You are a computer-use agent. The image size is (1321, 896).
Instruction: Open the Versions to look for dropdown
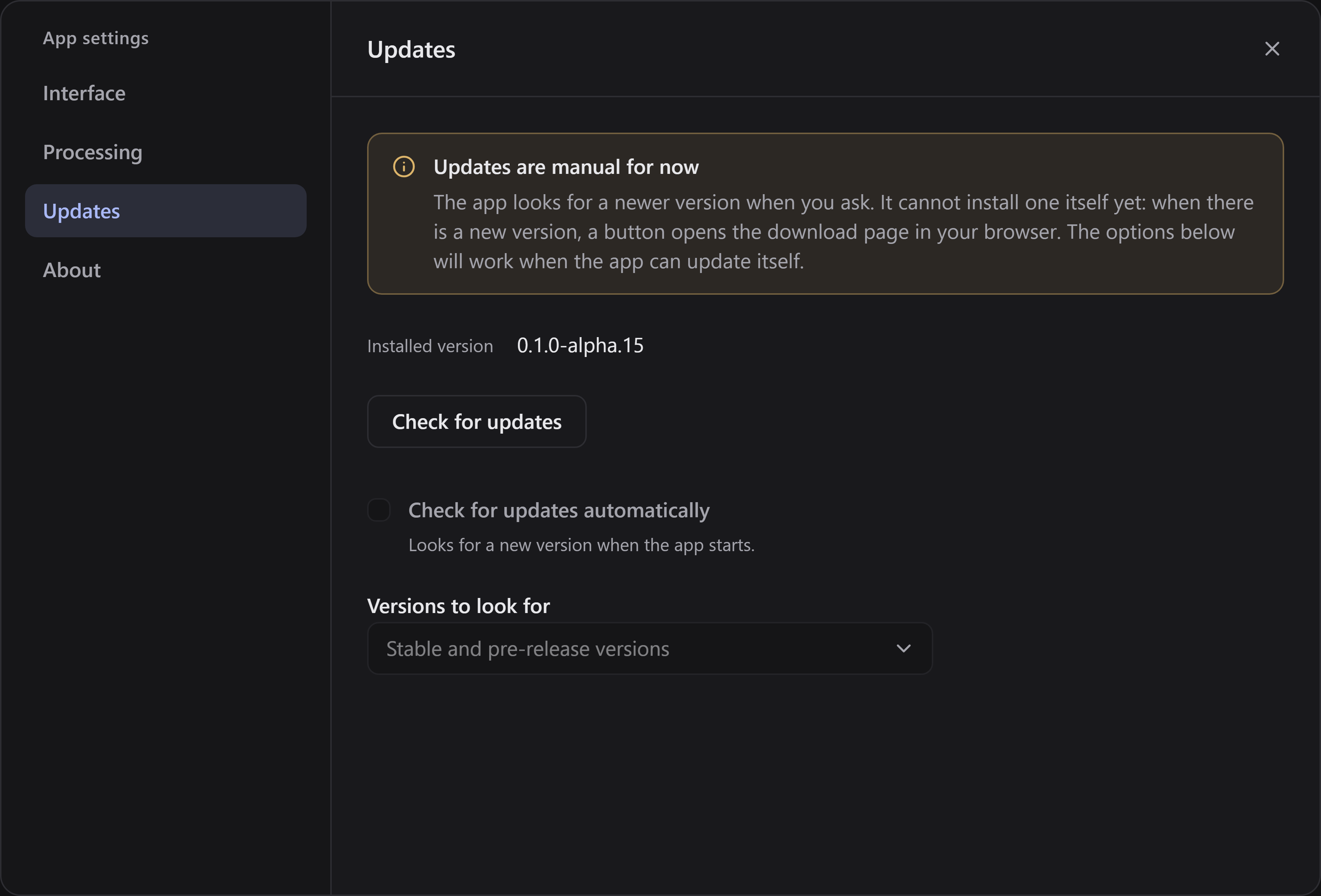650,648
